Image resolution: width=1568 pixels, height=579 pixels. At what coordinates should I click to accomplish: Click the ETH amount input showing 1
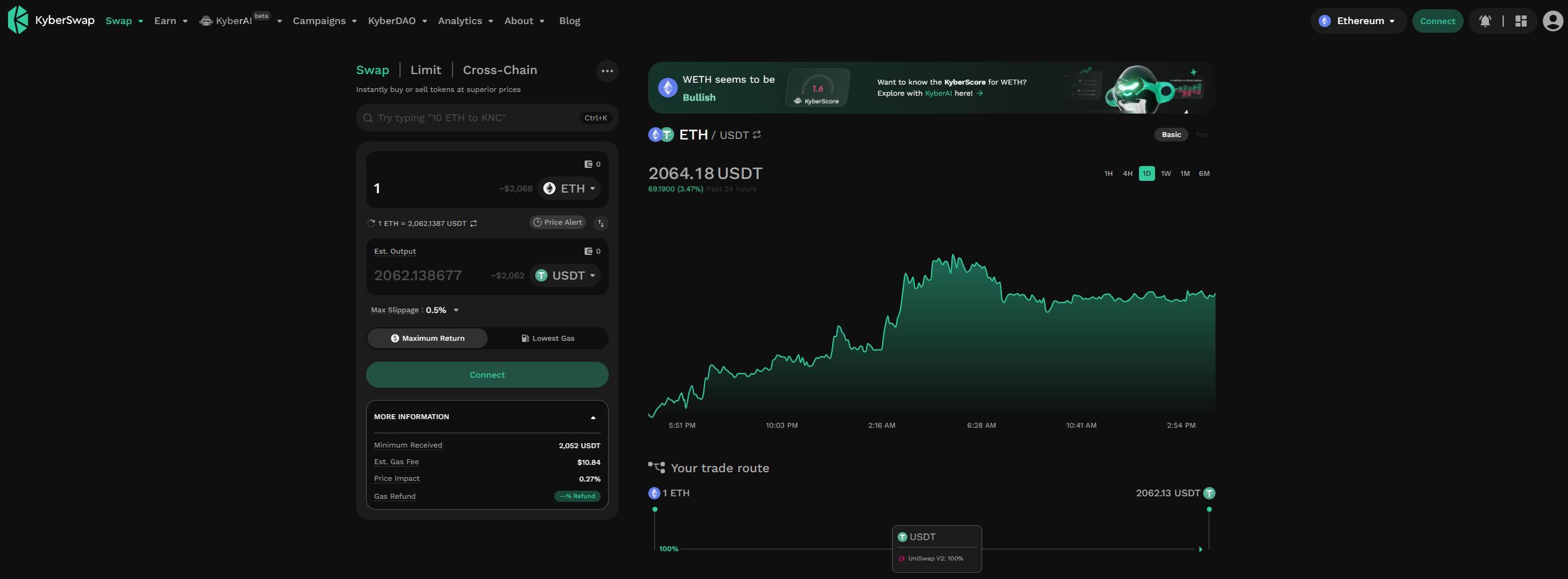click(432, 188)
